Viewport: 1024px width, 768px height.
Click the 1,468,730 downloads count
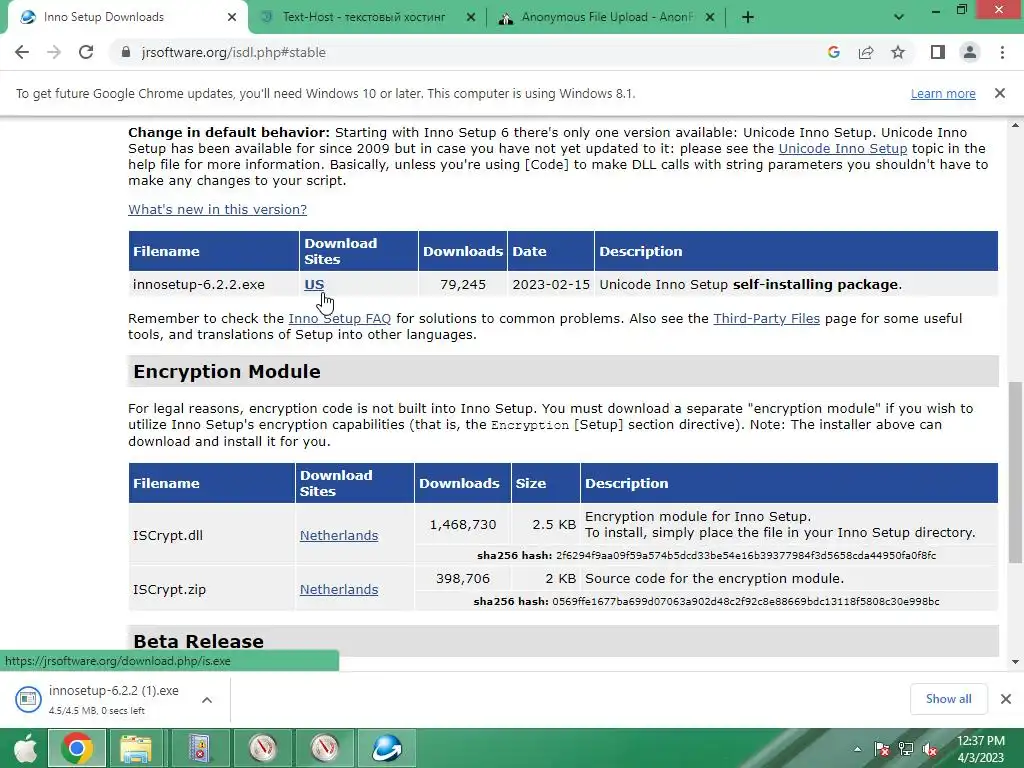pos(462,524)
